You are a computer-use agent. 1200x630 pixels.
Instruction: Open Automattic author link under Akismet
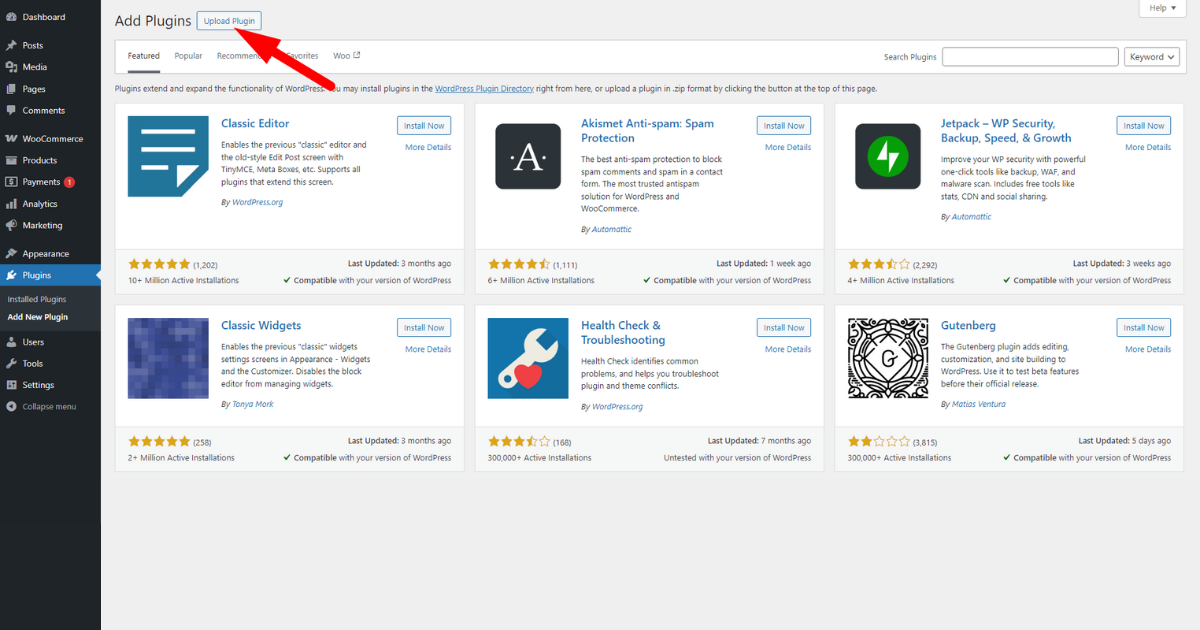(611, 229)
